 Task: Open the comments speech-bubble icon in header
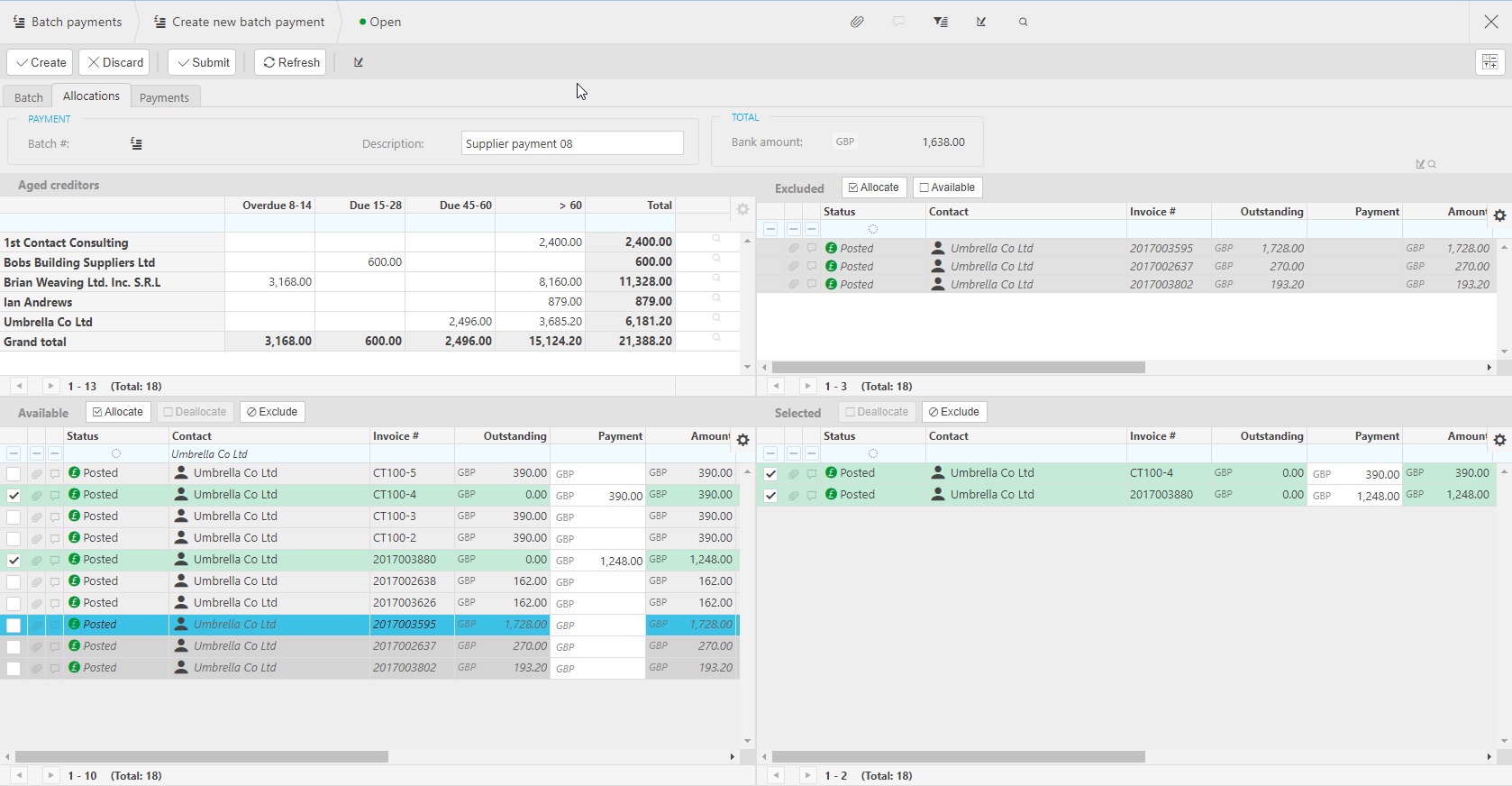click(x=898, y=22)
